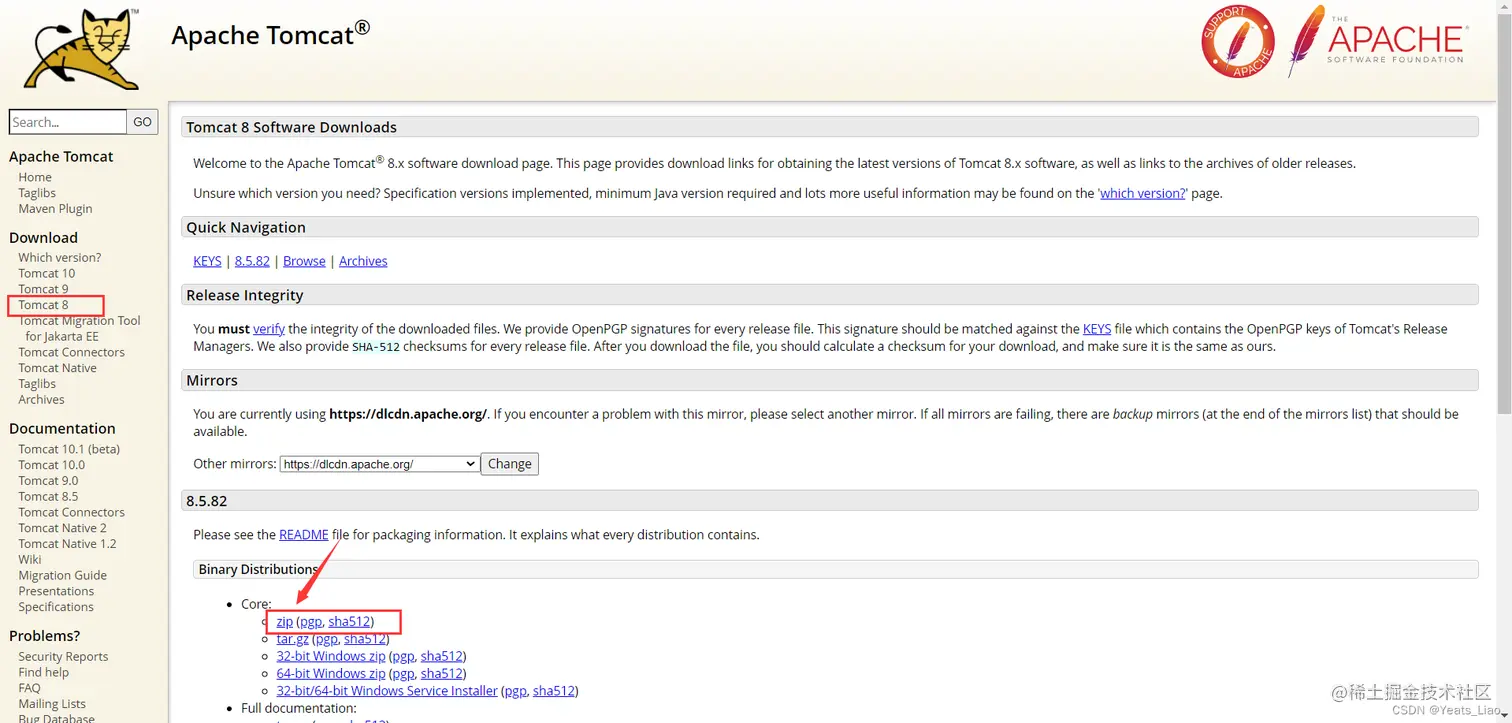
Task: Open Tomcat Connectors documentation link
Action: 71,512
